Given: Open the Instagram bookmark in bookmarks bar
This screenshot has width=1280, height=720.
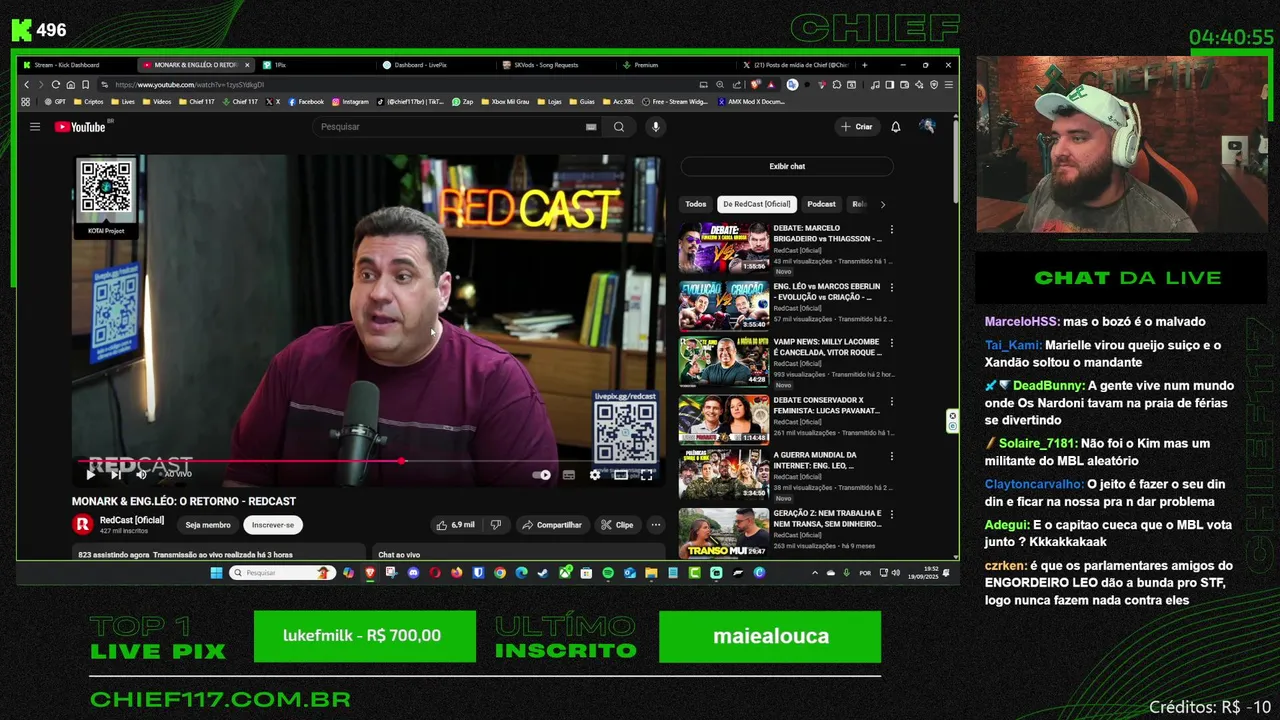Looking at the screenshot, I should [350, 101].
